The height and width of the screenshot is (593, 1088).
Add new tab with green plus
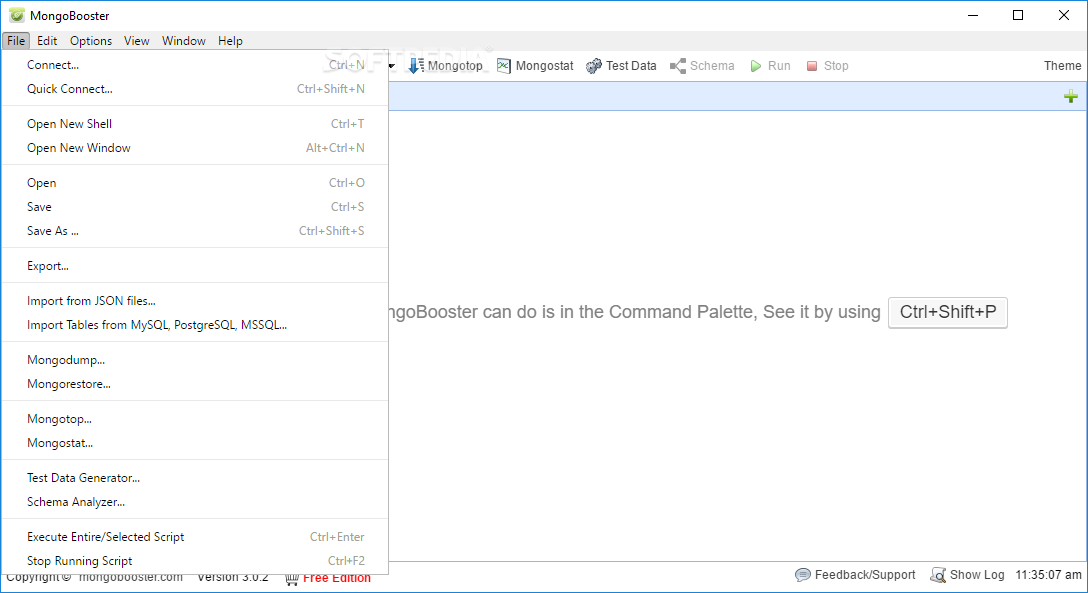click(x=1071, y=96)
